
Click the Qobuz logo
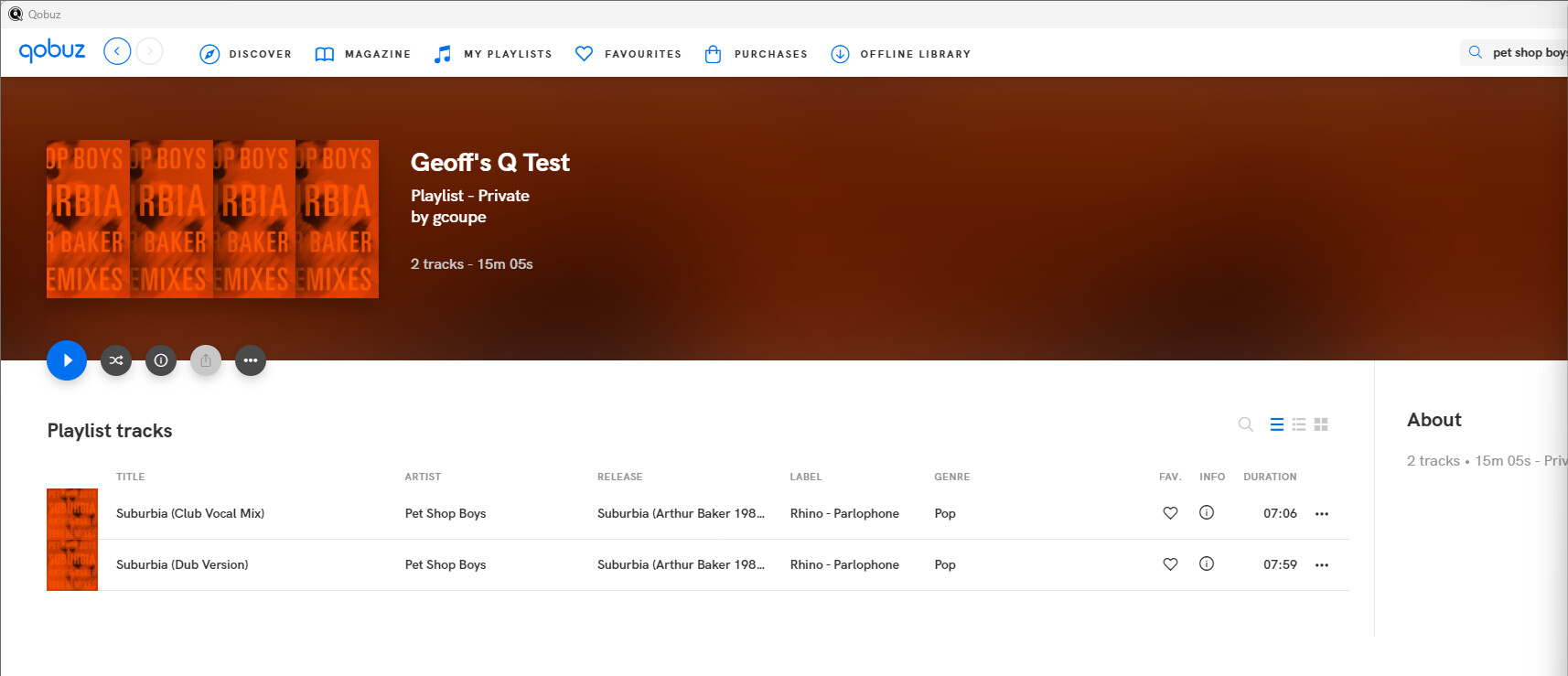[52, 50]
